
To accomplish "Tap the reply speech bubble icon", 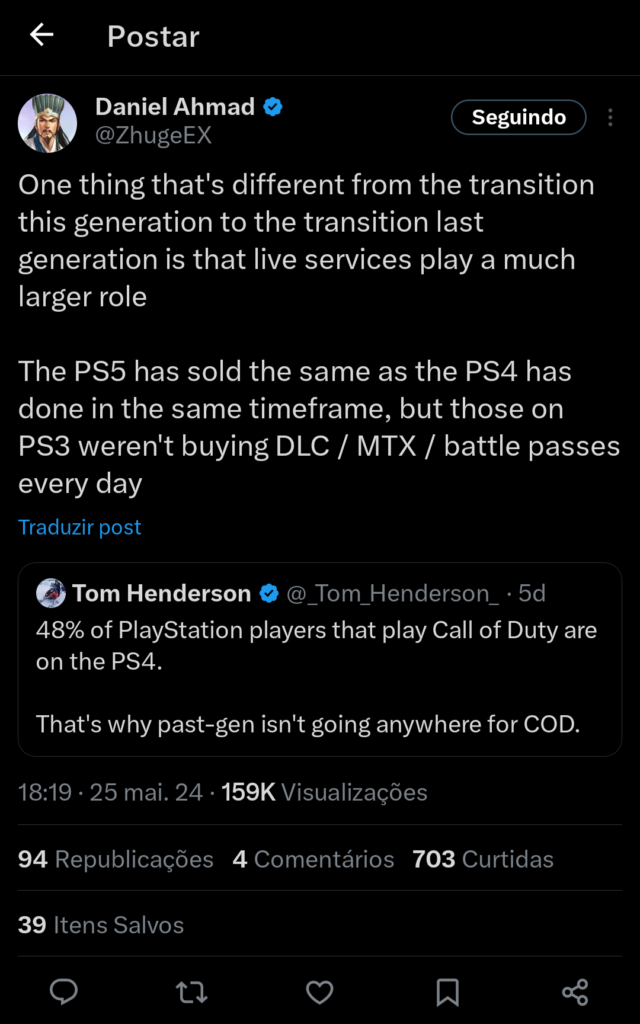I will 64,991.
